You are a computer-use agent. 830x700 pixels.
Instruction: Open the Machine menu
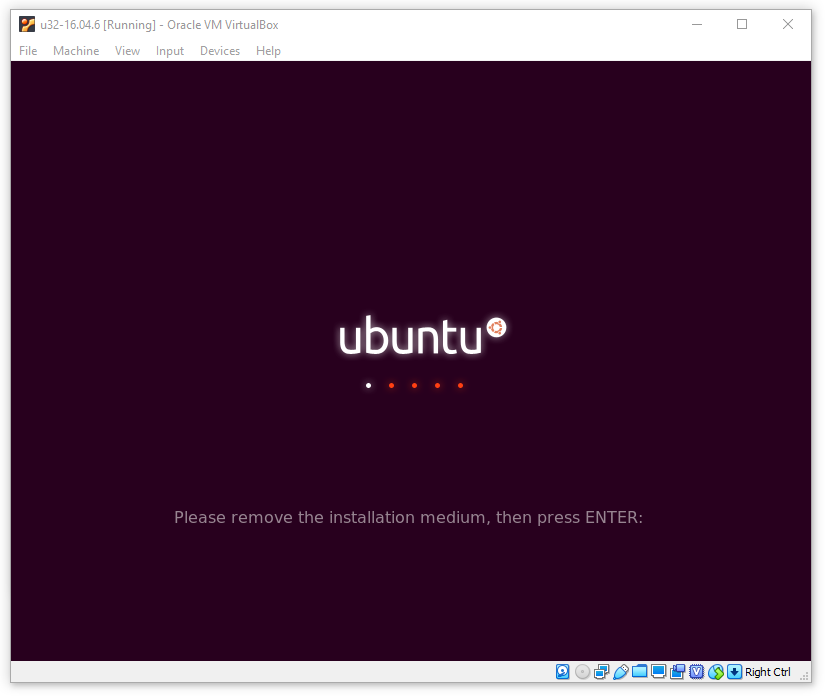76,51
